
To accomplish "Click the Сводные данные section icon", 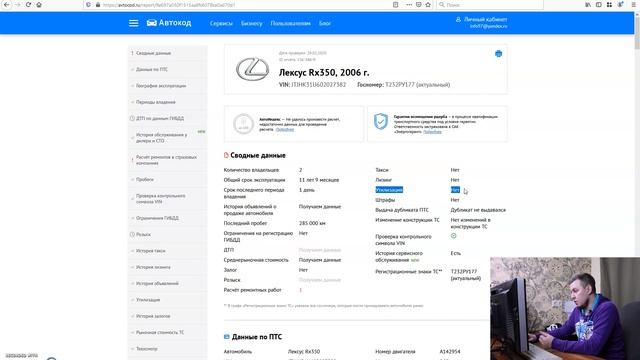I will click(x=226, y=155).
